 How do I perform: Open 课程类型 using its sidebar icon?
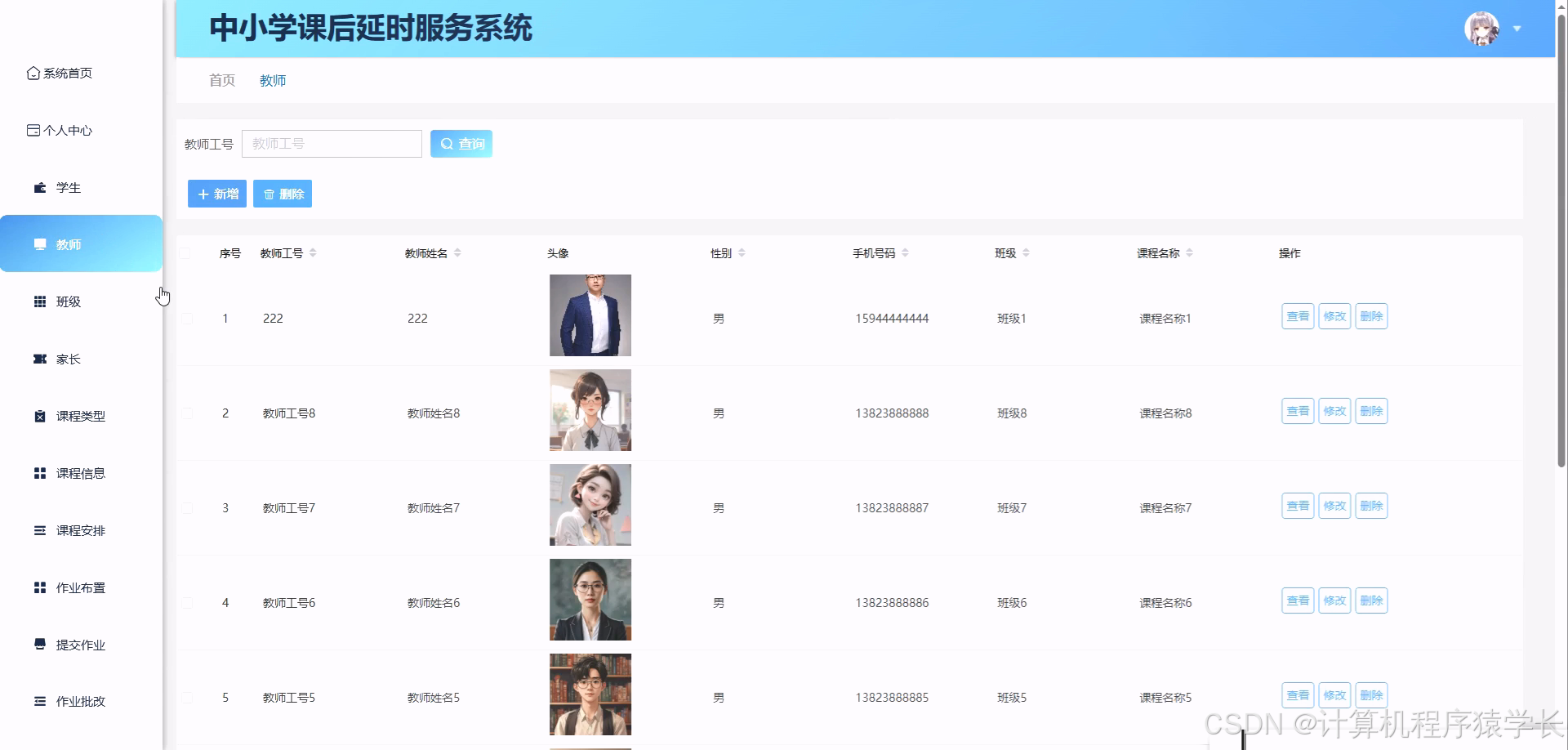39,416
